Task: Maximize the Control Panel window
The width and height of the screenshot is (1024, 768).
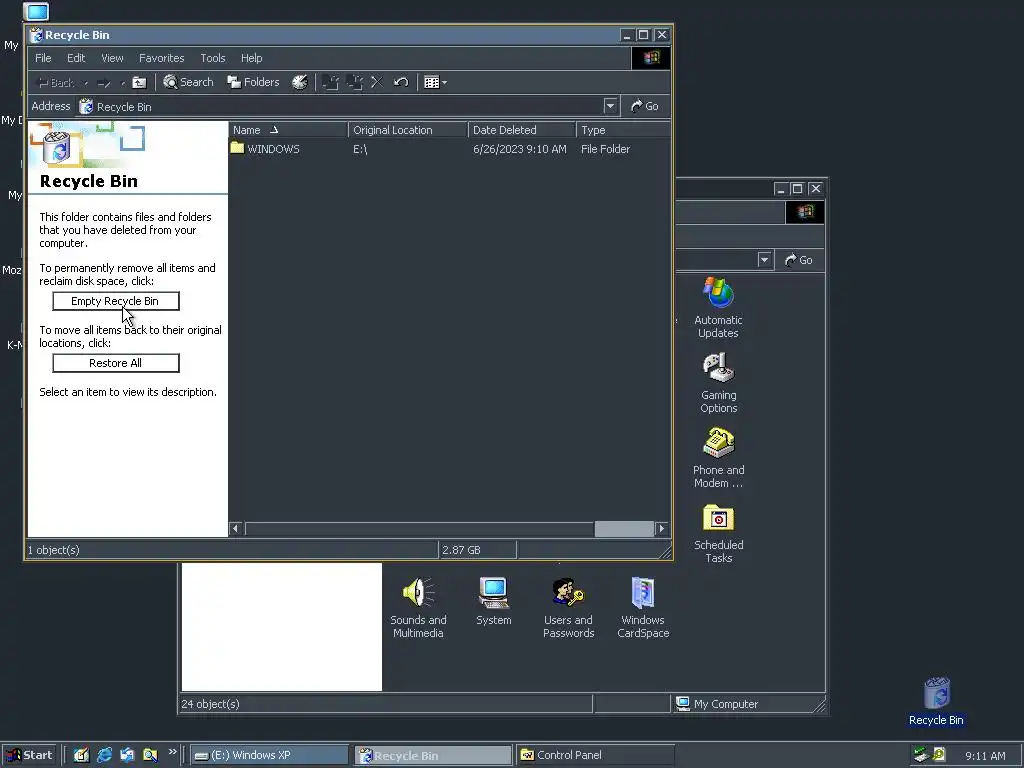Action: pos(797,189)
